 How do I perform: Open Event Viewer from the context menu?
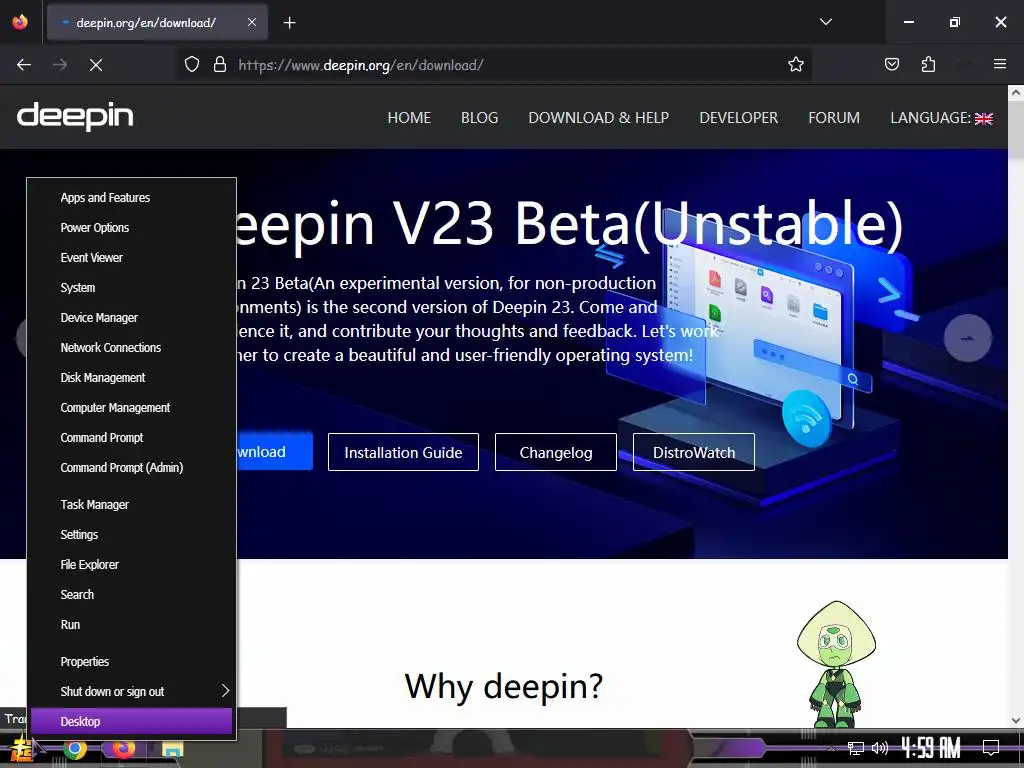pyautogui.click(x=131, y=257)
